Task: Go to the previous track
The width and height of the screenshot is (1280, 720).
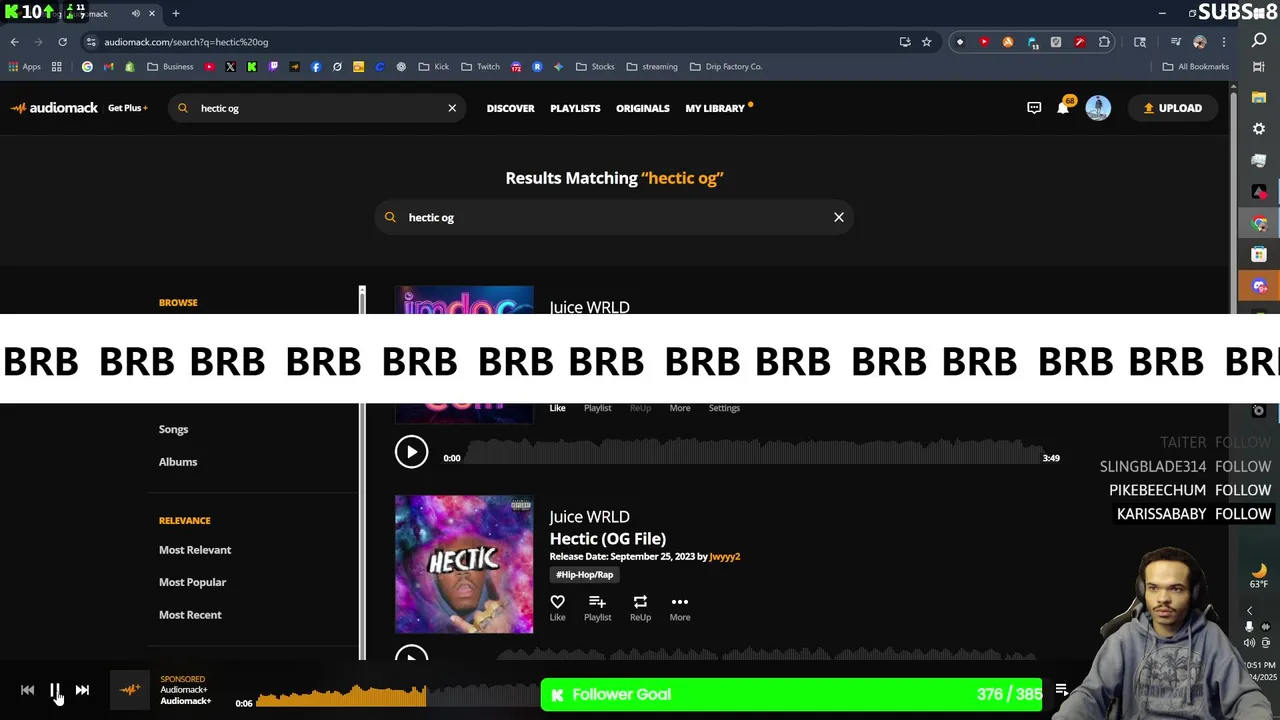Action: tap(27, 690)
